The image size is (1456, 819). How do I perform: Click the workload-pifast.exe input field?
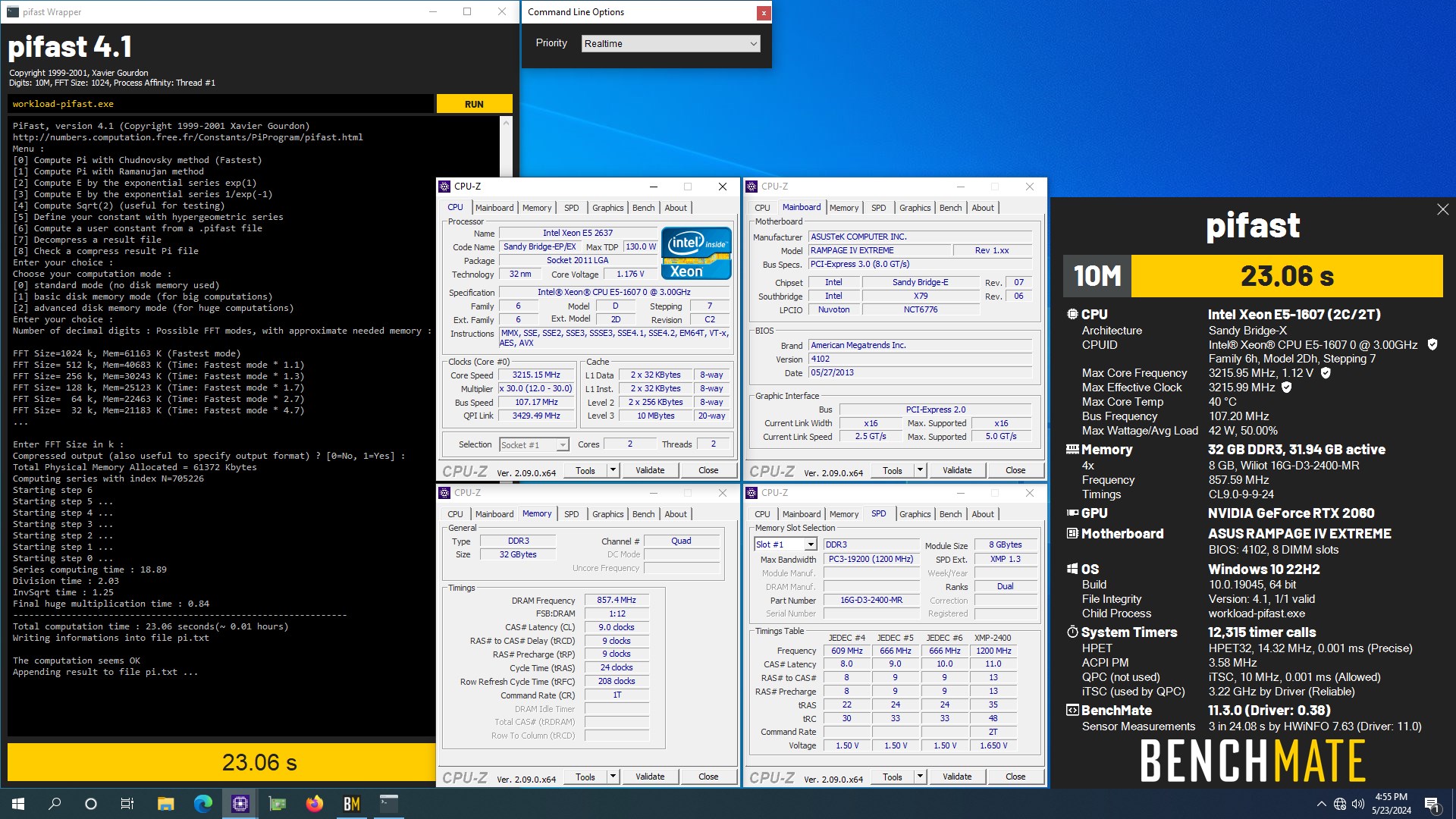tap(221, 104)
